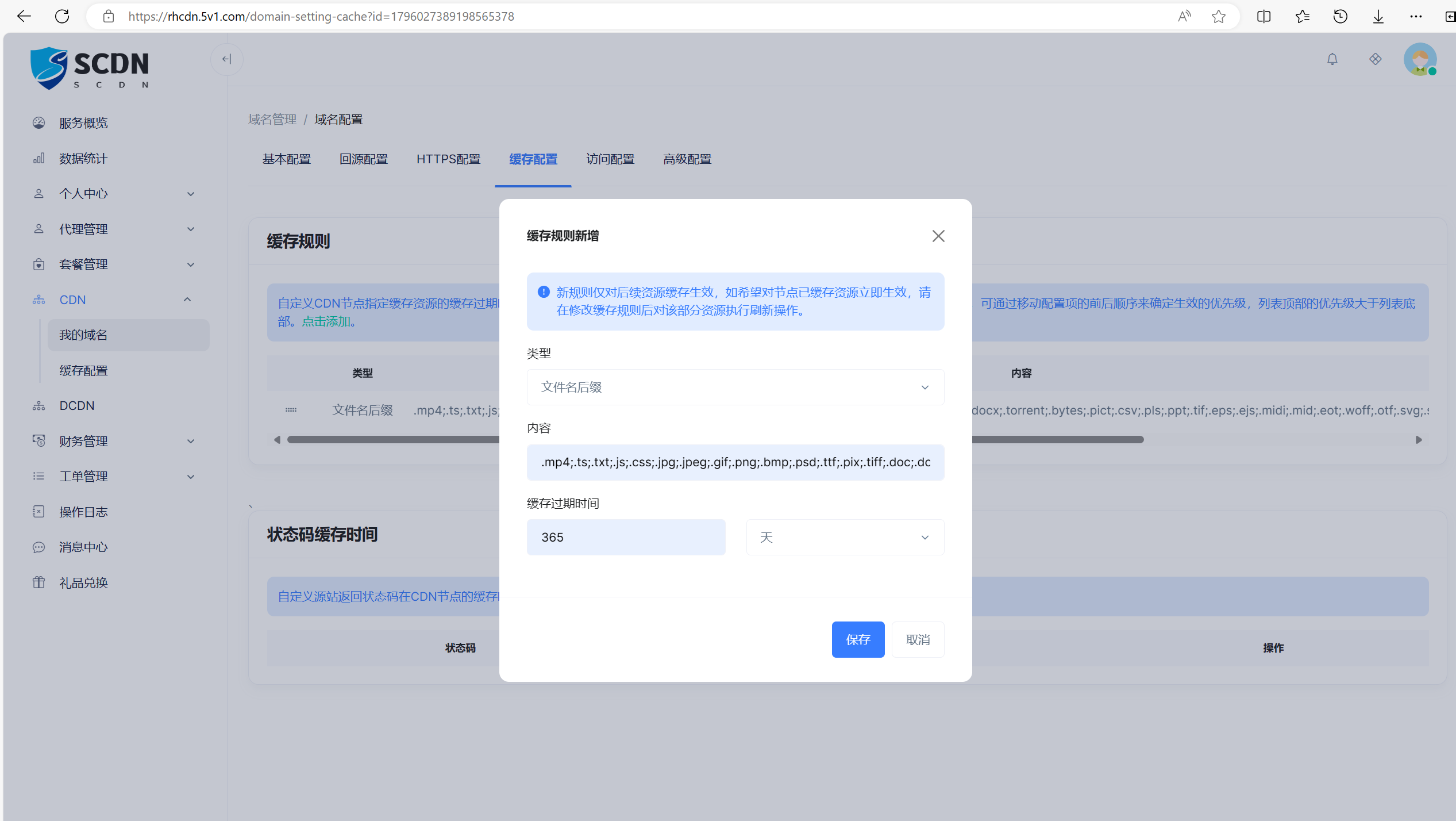Switch to HTTPS配置 tab
1456x821 pixels.
pyautogui.click(x=448, y=159)
